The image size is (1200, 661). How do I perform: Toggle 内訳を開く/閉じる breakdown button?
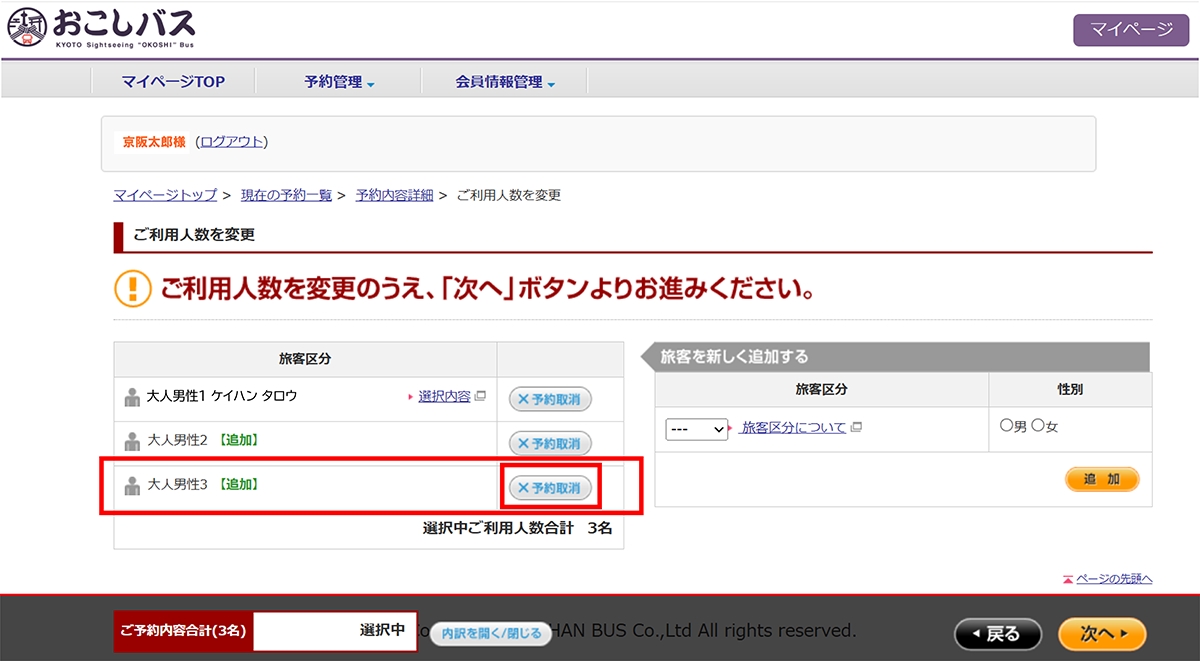click(x=491, y=633)
